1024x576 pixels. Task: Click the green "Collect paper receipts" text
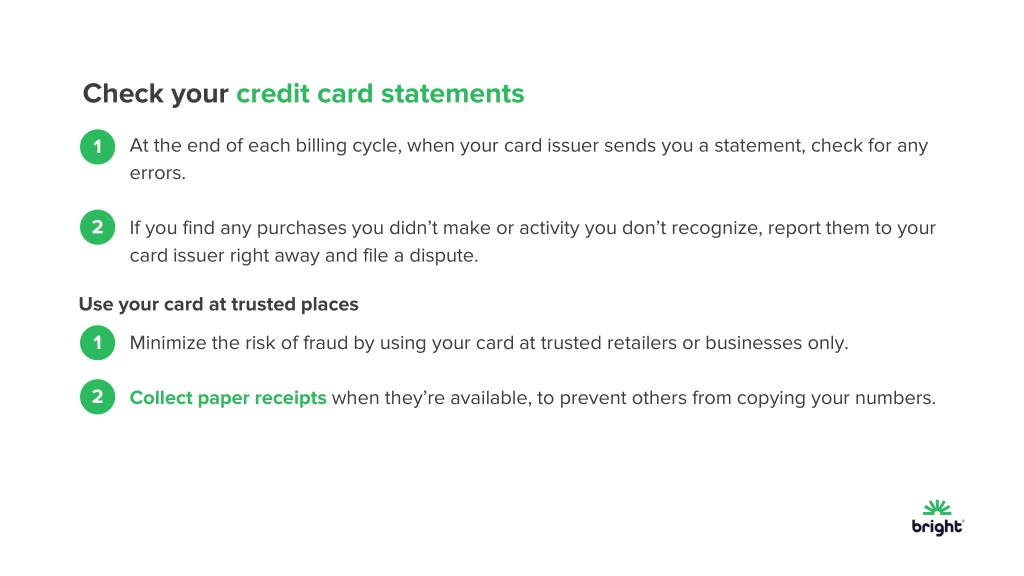228,398
